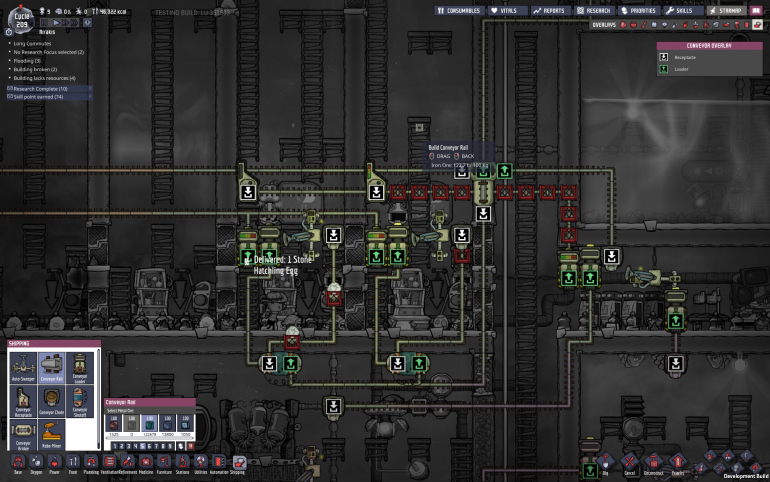Open the Priorities screen
This screenshot has height=482, width=770.
(639, 10)
